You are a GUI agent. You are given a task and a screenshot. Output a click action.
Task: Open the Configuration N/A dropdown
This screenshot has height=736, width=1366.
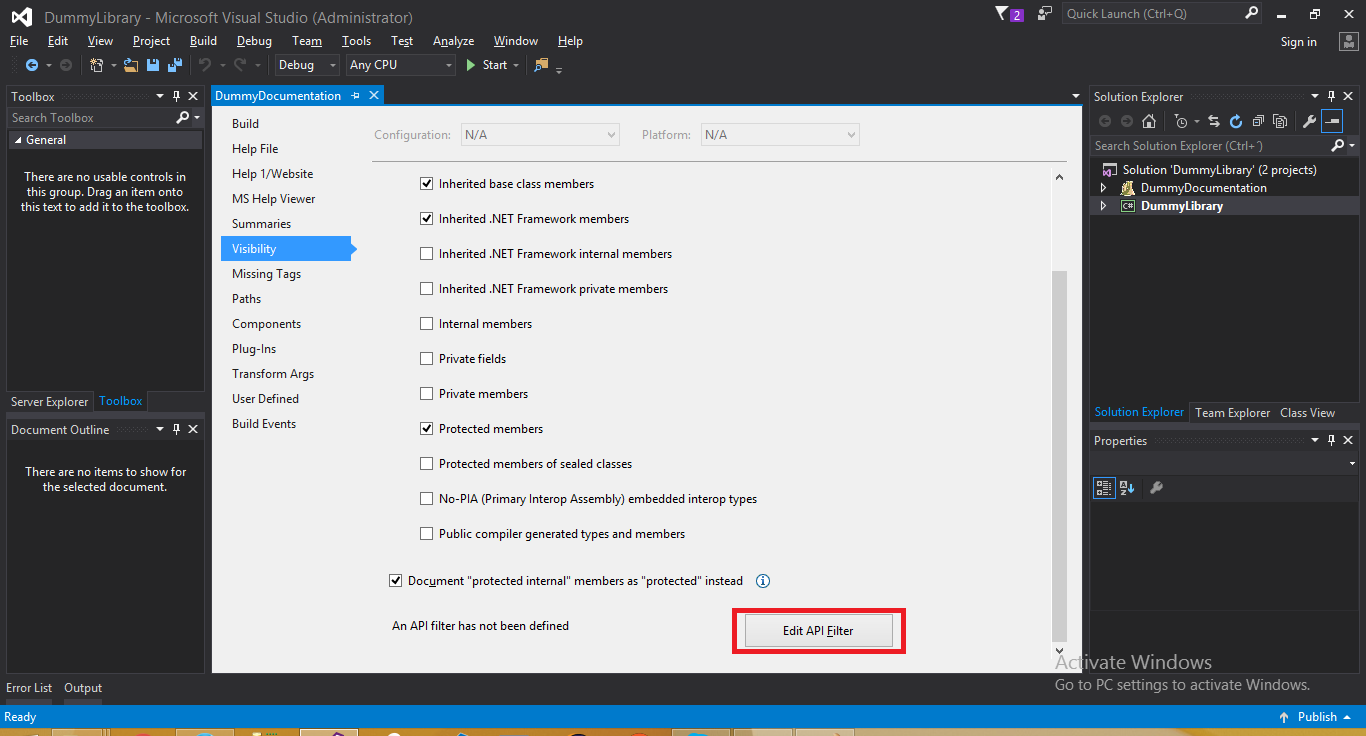(x=540, y=135)
